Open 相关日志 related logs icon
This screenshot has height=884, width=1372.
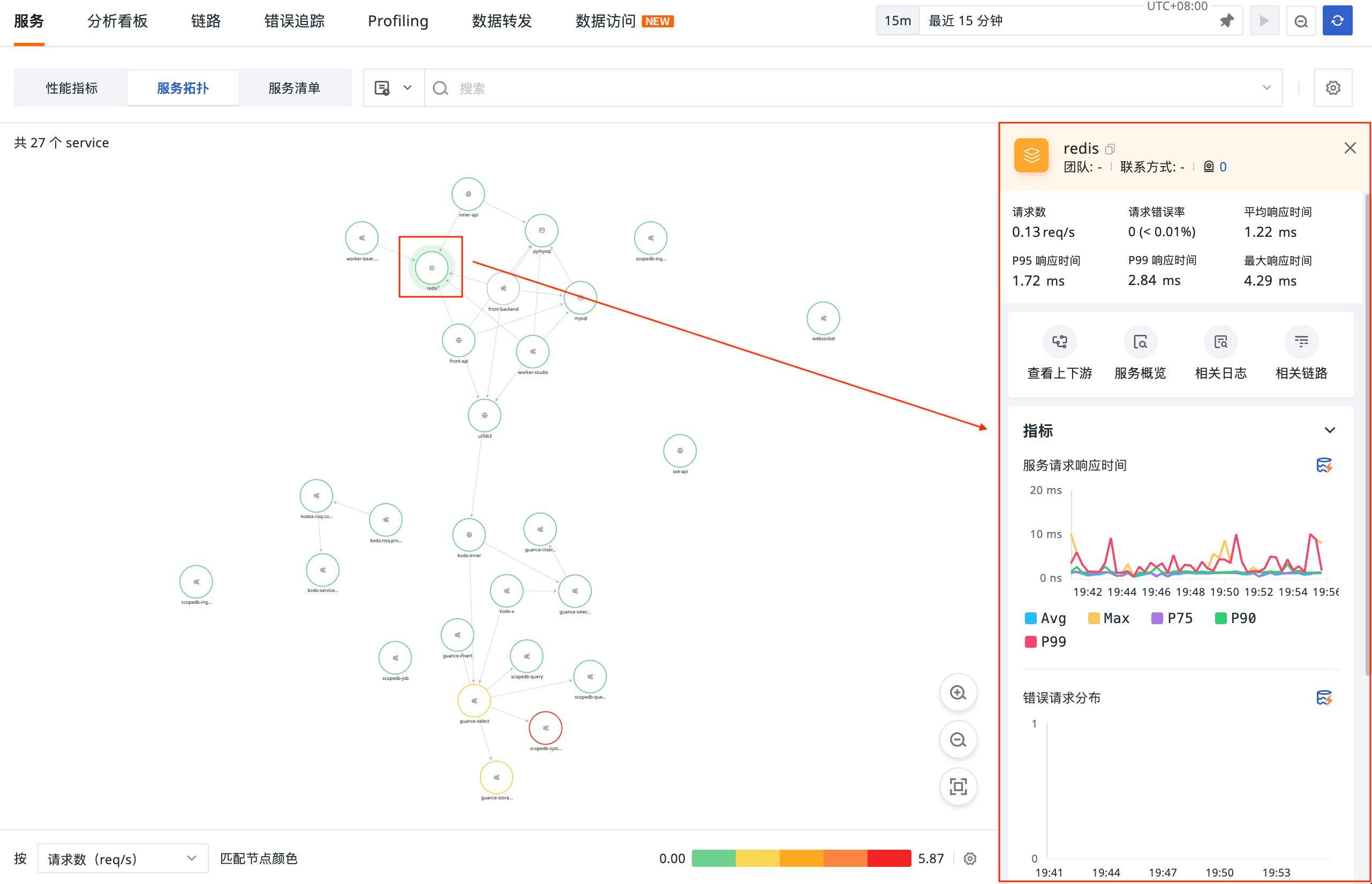click(x=1220, y=342)
